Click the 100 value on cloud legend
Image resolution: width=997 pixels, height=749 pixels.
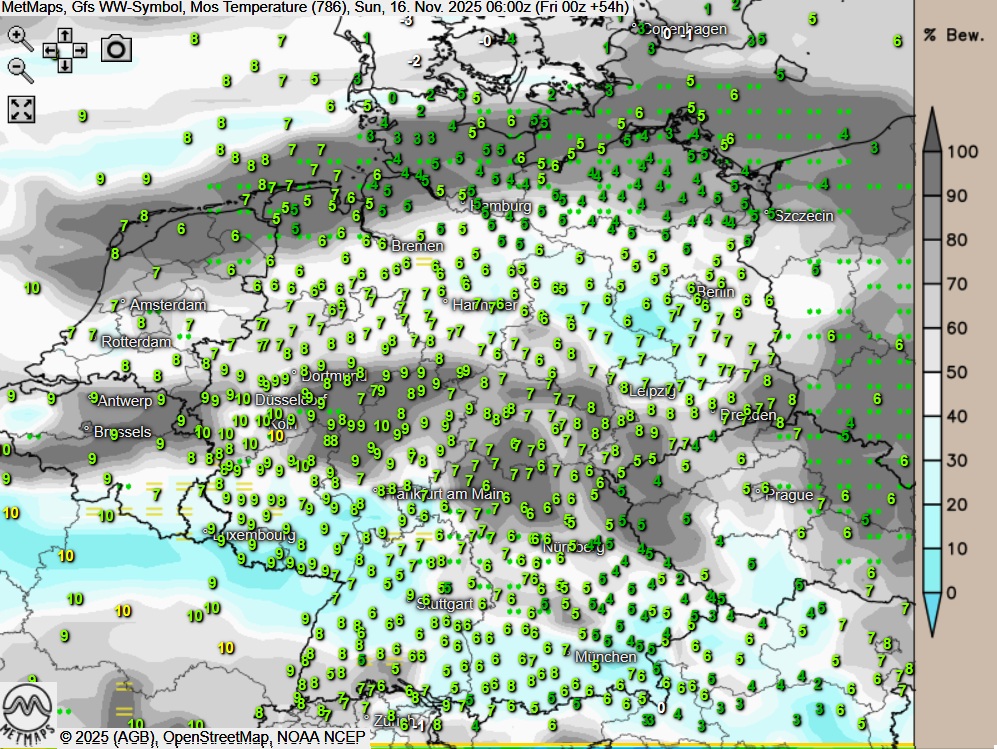(962, 152)
